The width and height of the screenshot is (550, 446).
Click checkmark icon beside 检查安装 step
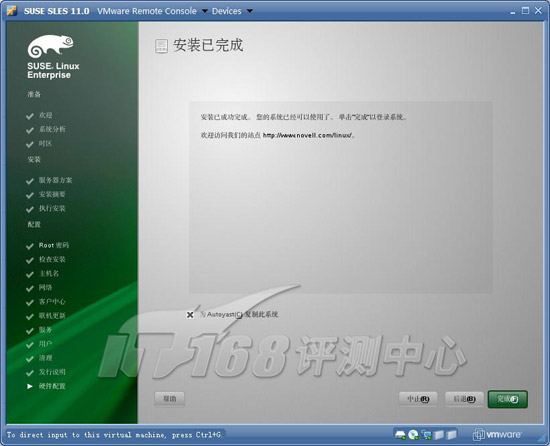pyautogui.click(x=30, y=261)
